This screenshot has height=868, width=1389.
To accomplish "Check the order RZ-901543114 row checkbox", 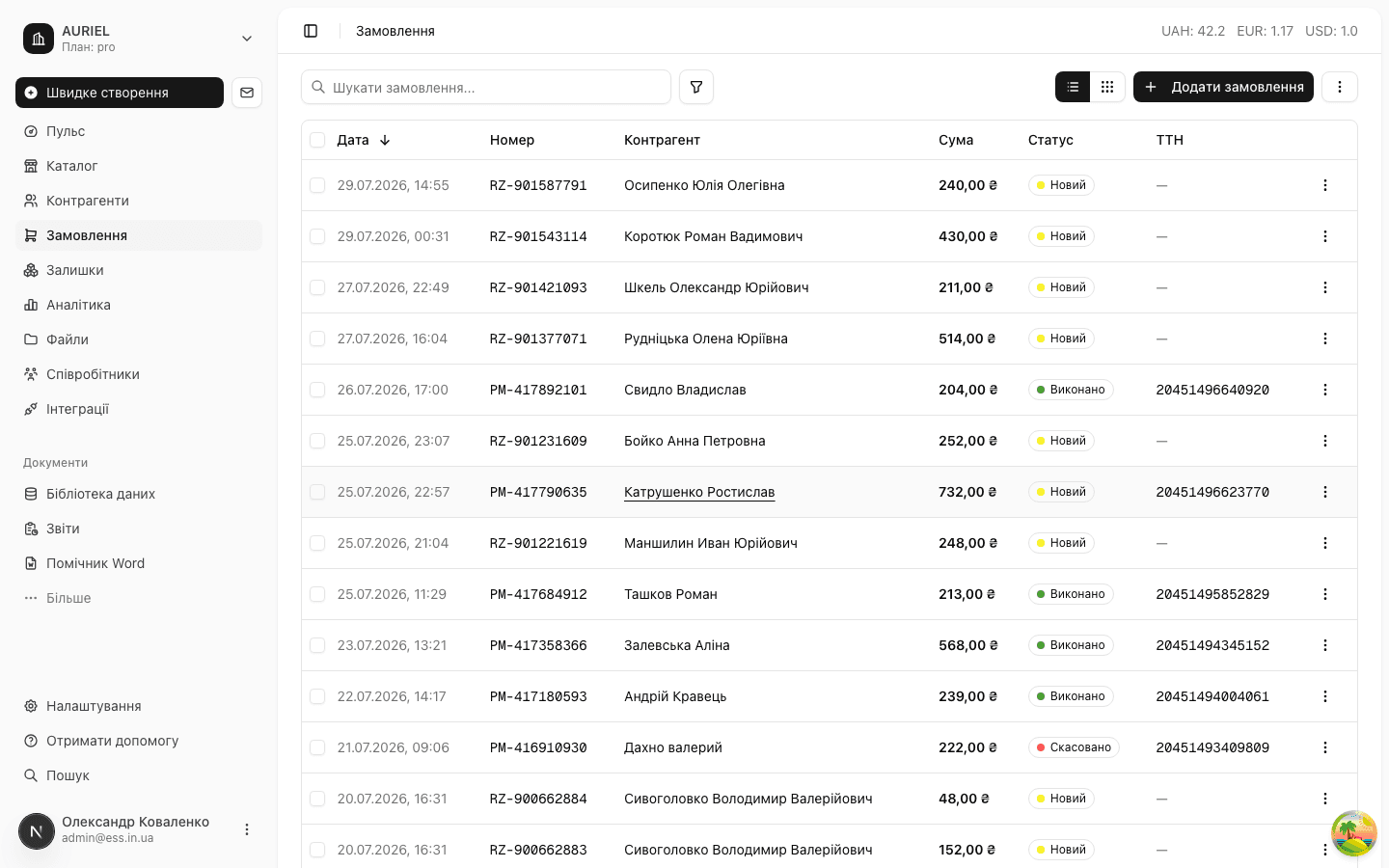I will coord(317,236).
